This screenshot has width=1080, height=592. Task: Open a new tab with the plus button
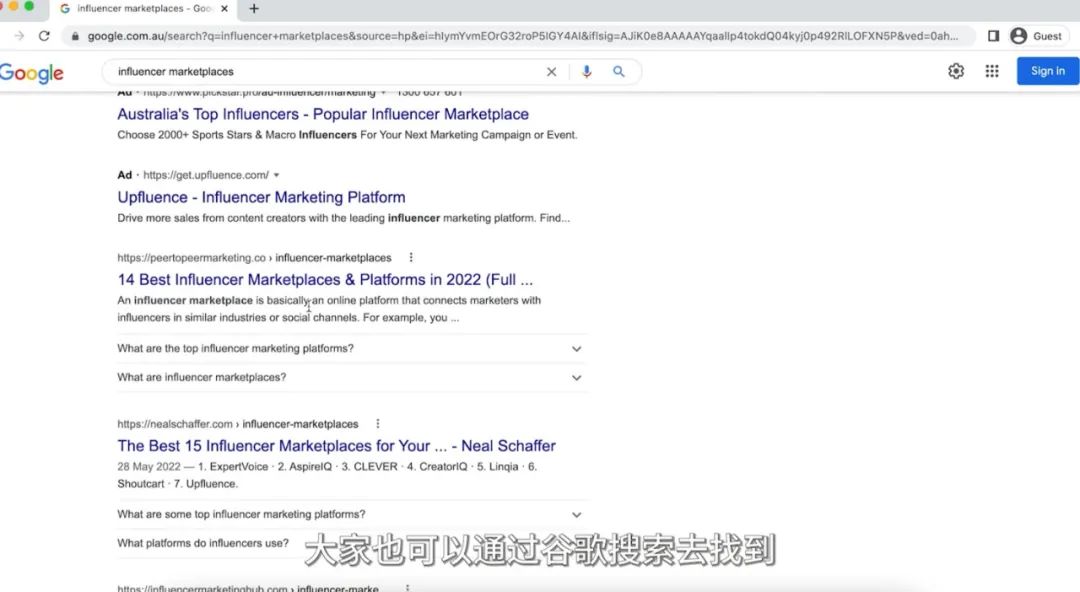pyautogui.click(x=254, y=9)
